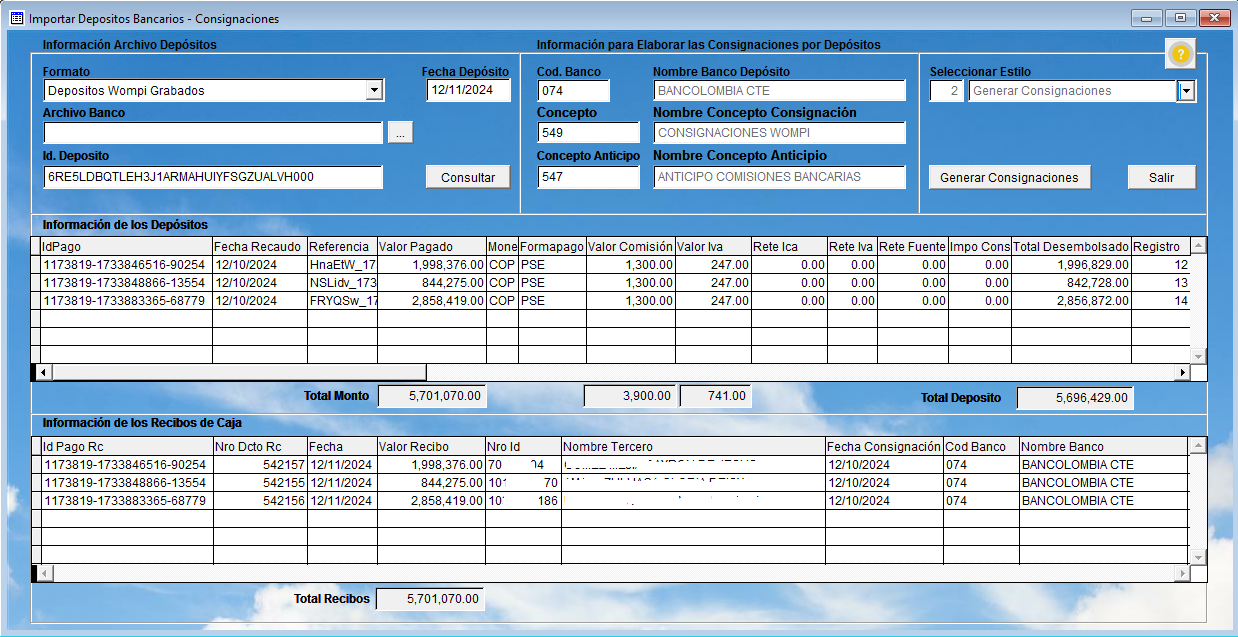Click the deposits grid scroll up arrow

point(1198,245)
